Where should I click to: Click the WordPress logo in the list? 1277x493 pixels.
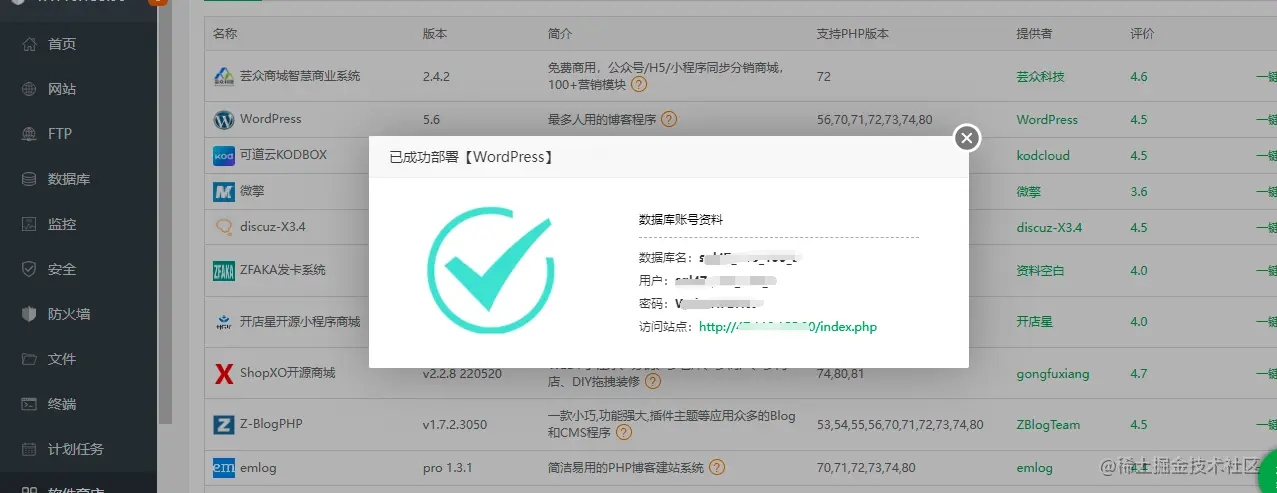224,119
